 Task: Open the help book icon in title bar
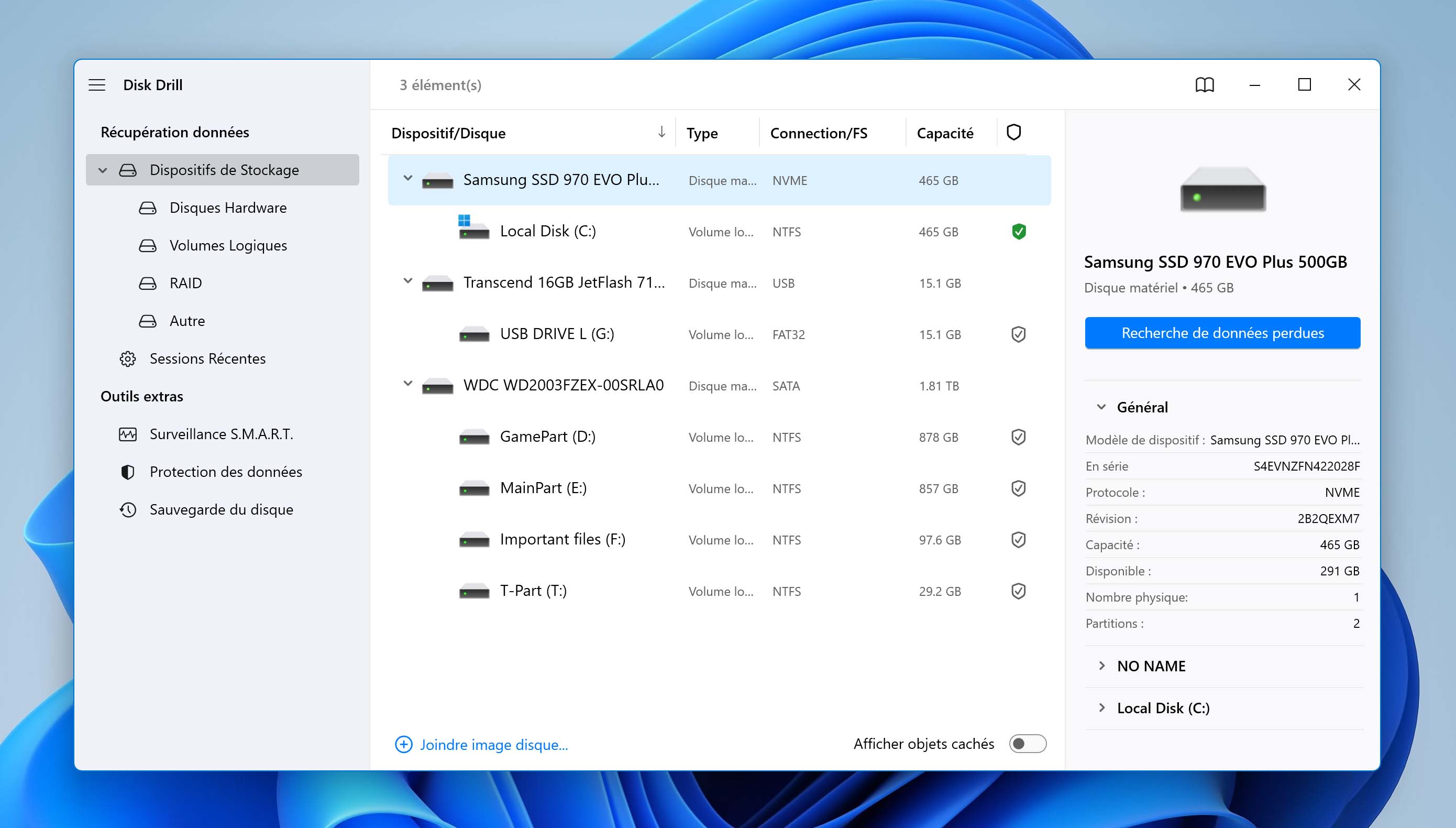point(1204,85)
